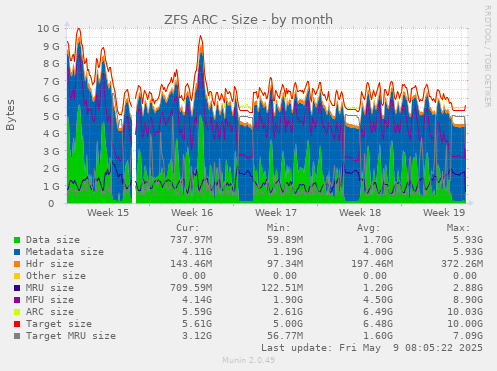Click the Munin 2.0.49 version text

click(249, 360)
